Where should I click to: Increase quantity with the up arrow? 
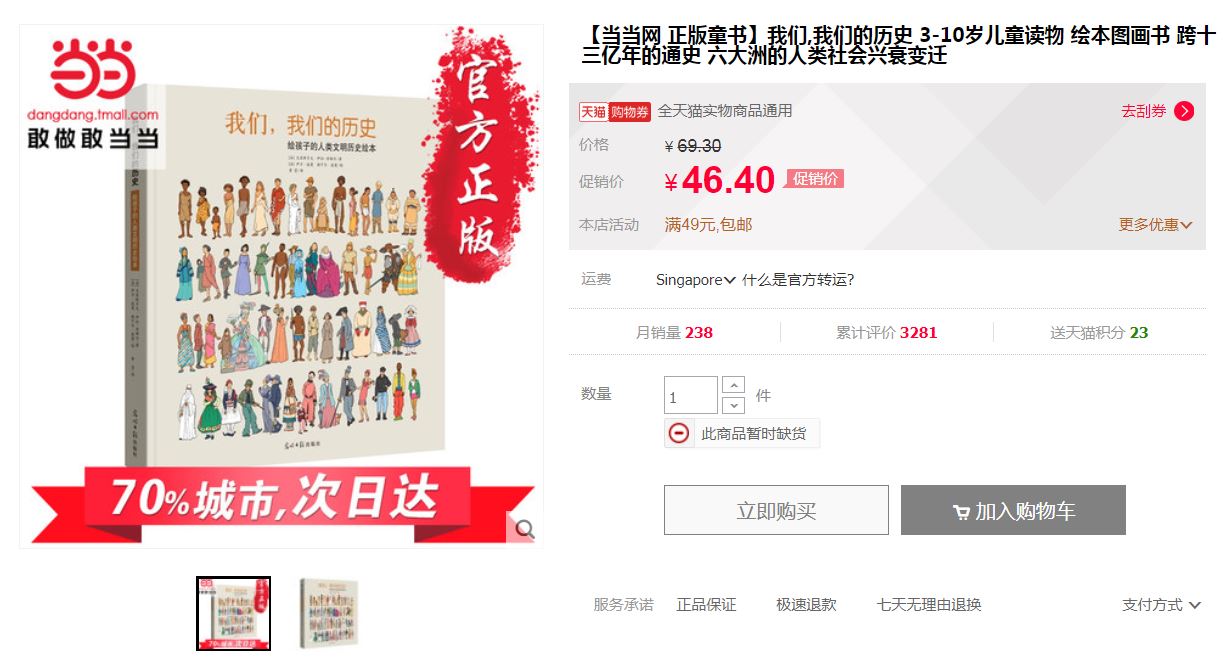click(733, 385)
